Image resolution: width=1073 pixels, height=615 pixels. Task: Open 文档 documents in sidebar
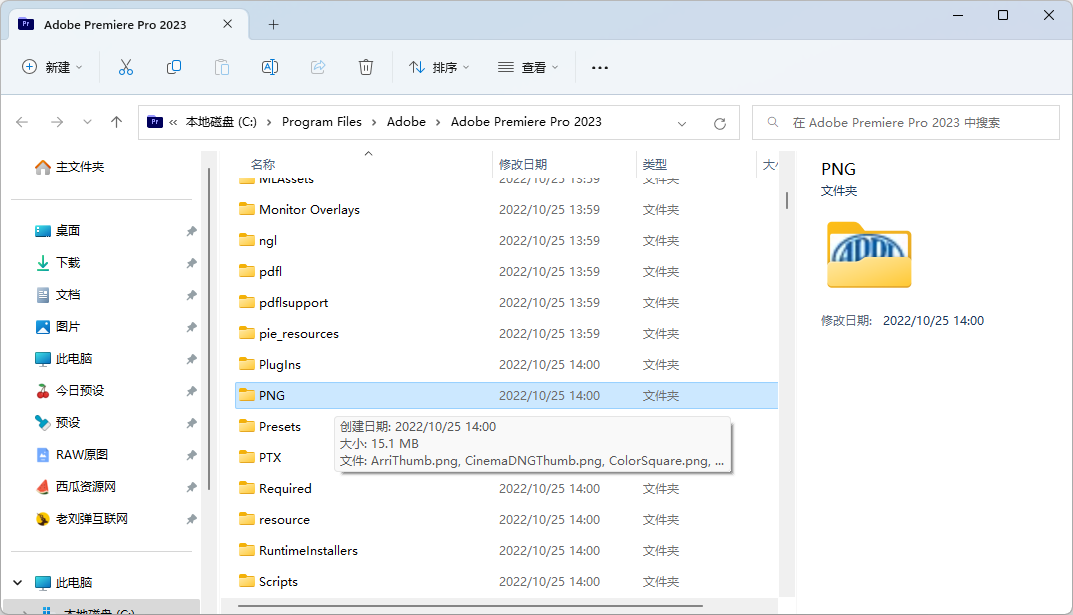click(x=57, y=295)
